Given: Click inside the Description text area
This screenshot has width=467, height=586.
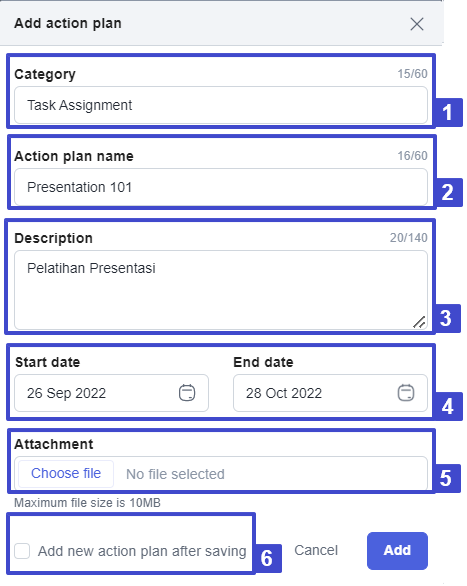Looking at the screenshot, I should (221, 290).
